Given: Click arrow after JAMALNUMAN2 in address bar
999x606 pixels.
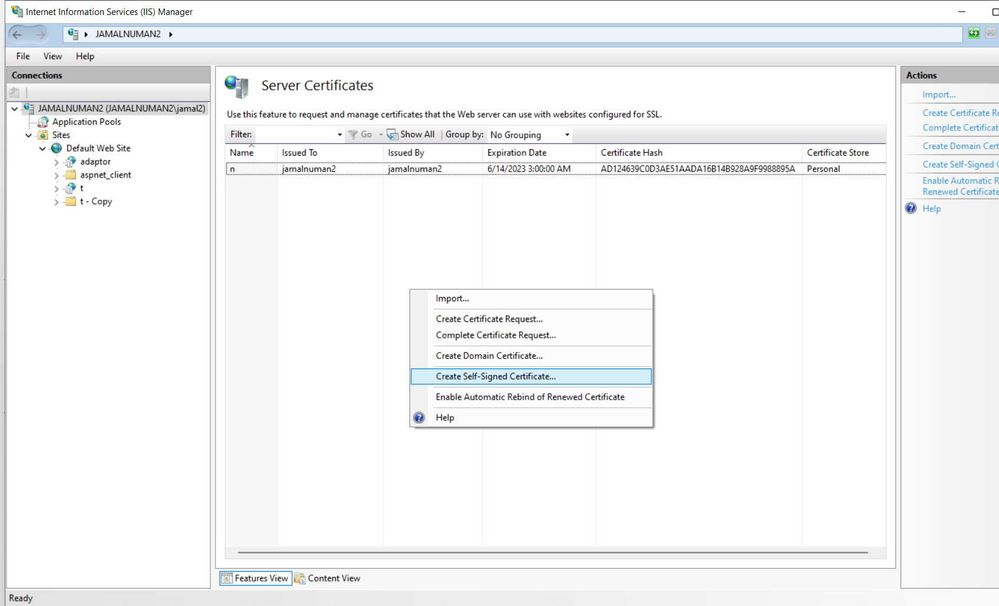Looking at the screenshot, I should tap(171, 34).
